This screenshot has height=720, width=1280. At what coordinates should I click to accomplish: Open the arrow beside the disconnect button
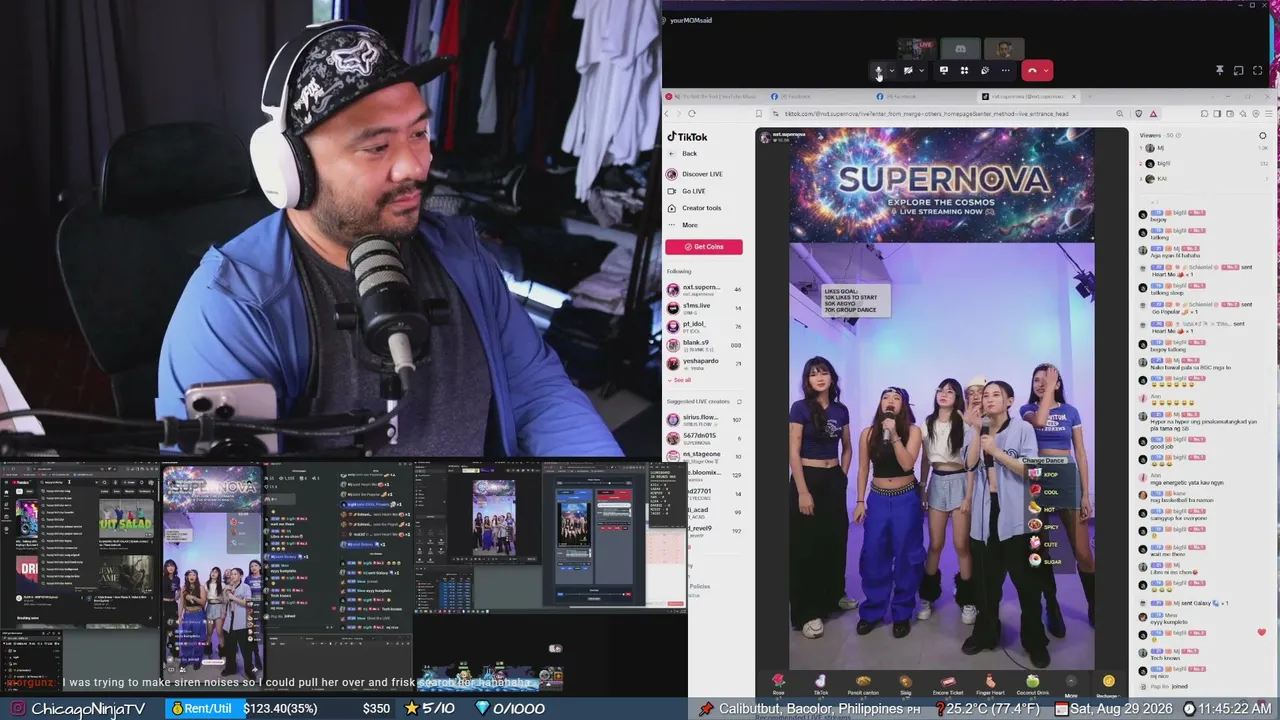(1046, 71)
